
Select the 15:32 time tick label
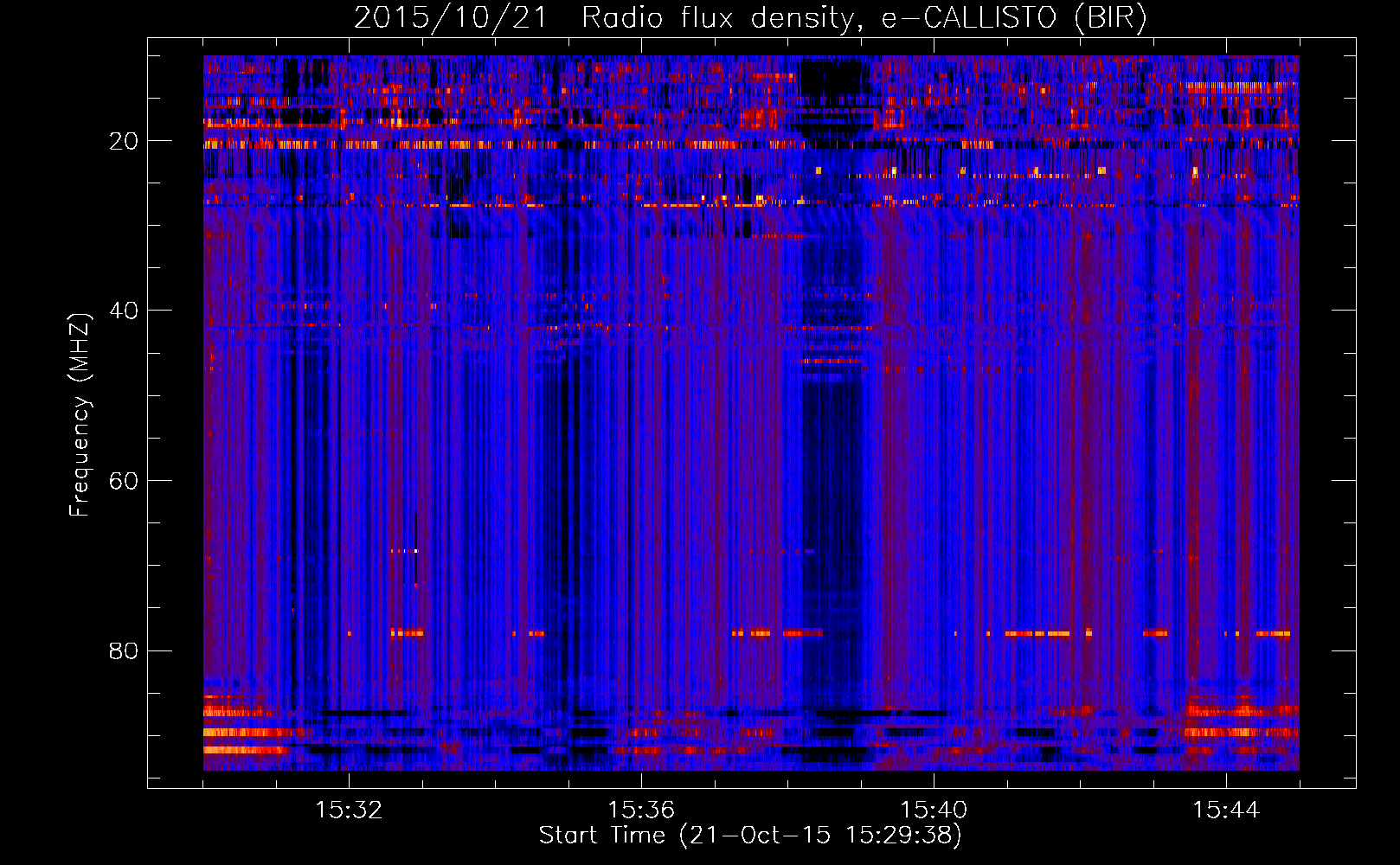(x=349, y=811)
